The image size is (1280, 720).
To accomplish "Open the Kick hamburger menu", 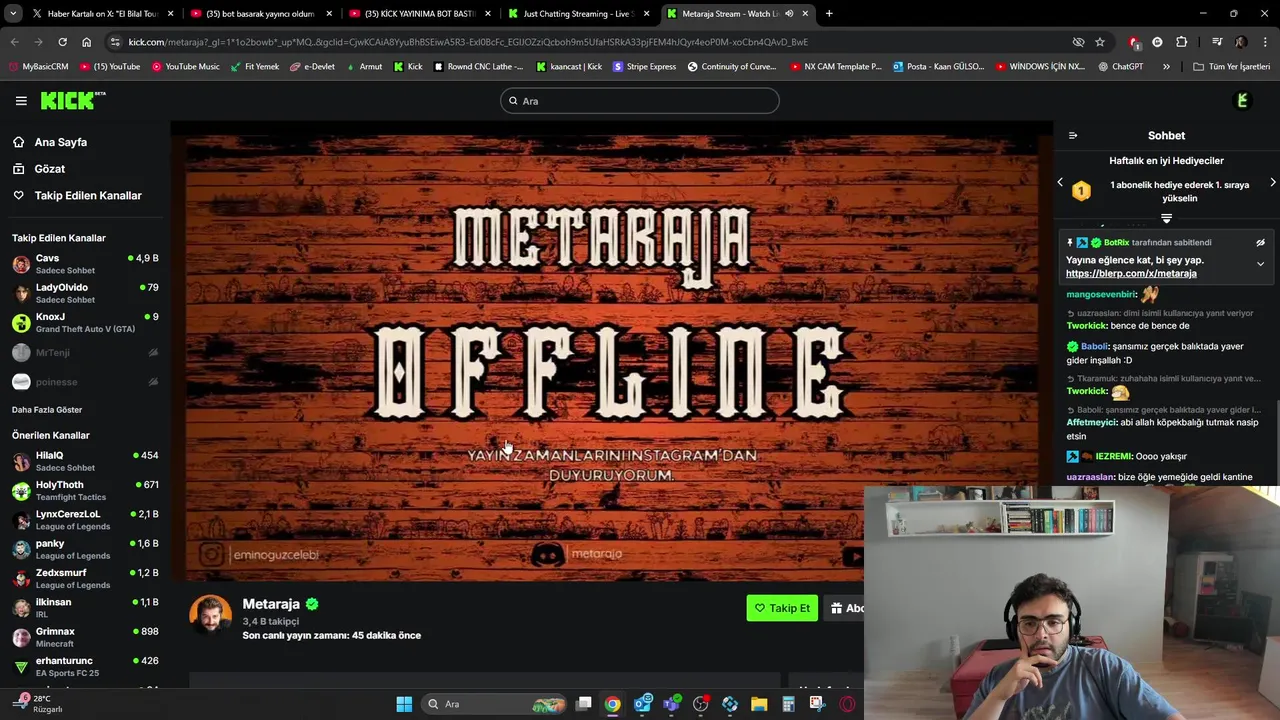I will [21, 101].
